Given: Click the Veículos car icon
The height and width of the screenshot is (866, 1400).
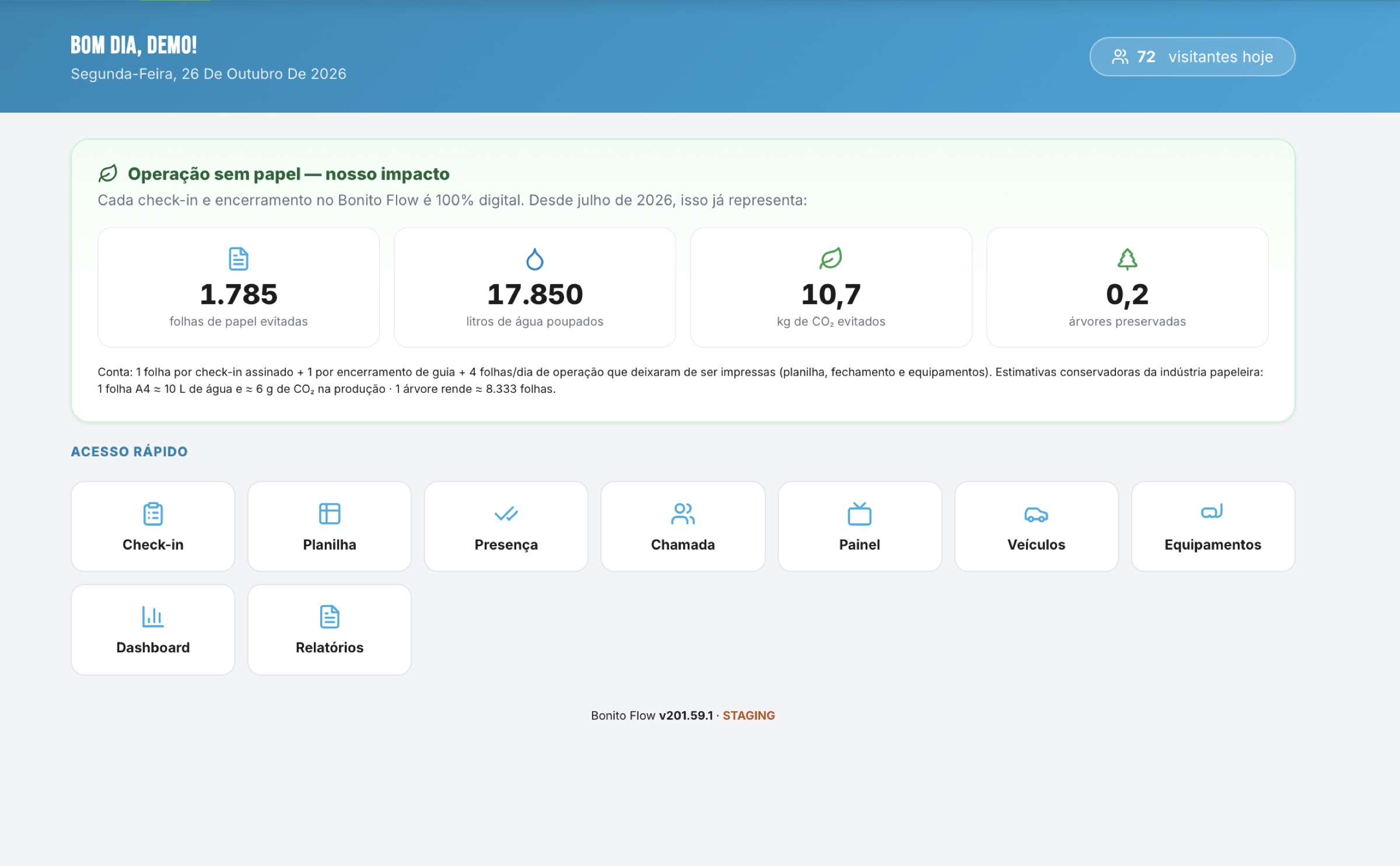Looking at the screenshot, I should [x=1037, y=514].
